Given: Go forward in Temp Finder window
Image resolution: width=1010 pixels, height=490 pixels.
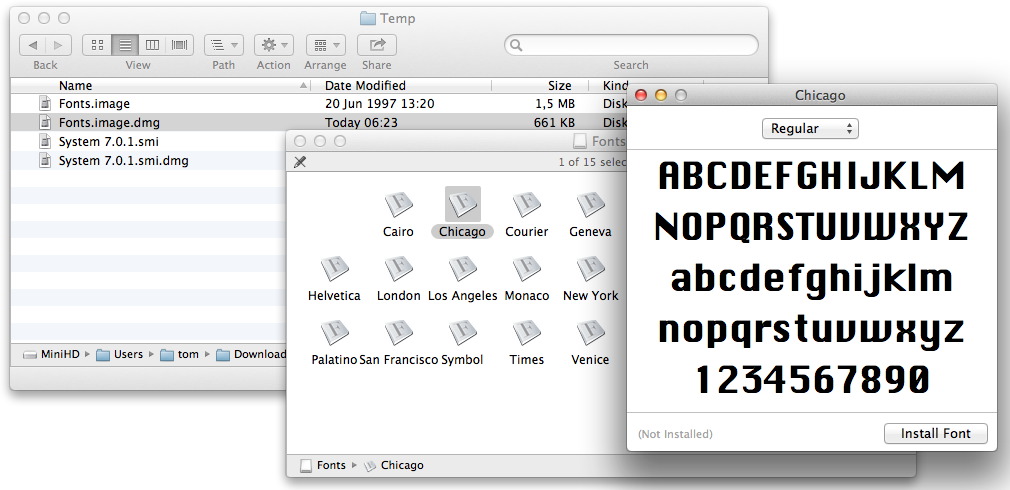Looking at the screenshot, I should (x=59, y=45).
